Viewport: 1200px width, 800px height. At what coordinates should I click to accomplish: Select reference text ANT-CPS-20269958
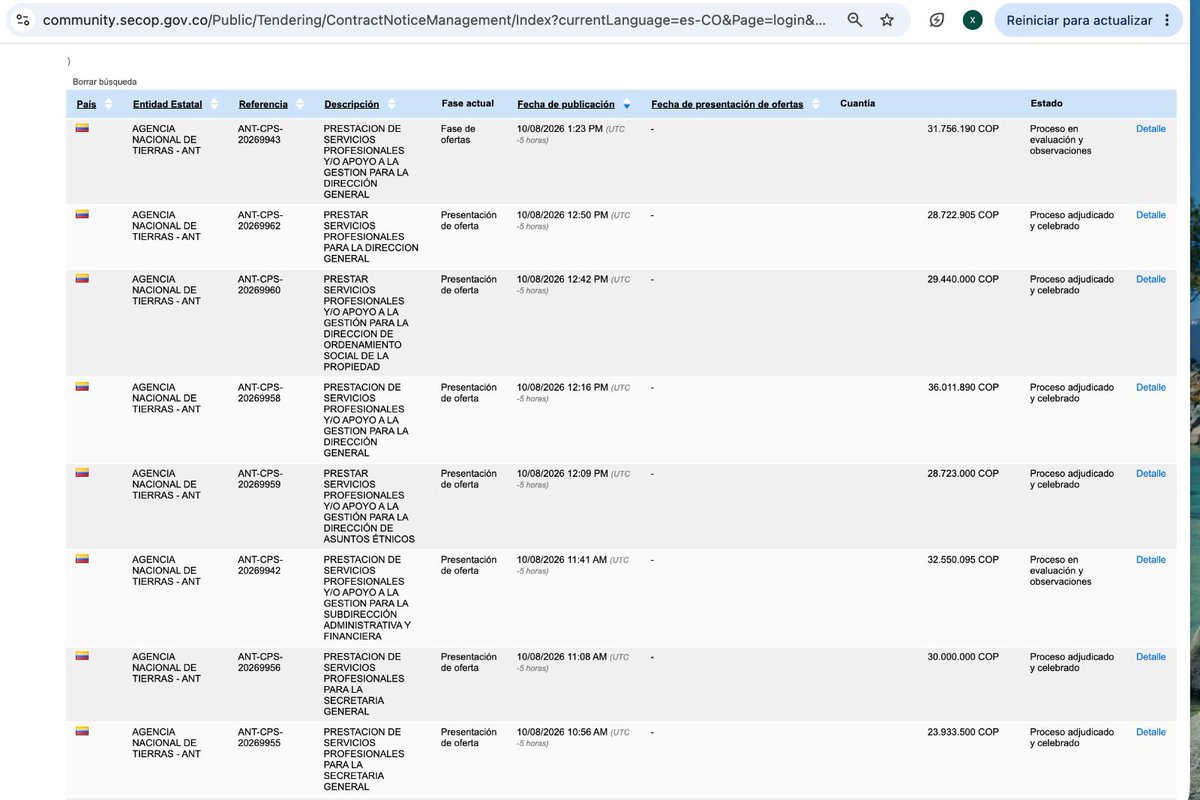pyautogui.click(x=260, y=392)
